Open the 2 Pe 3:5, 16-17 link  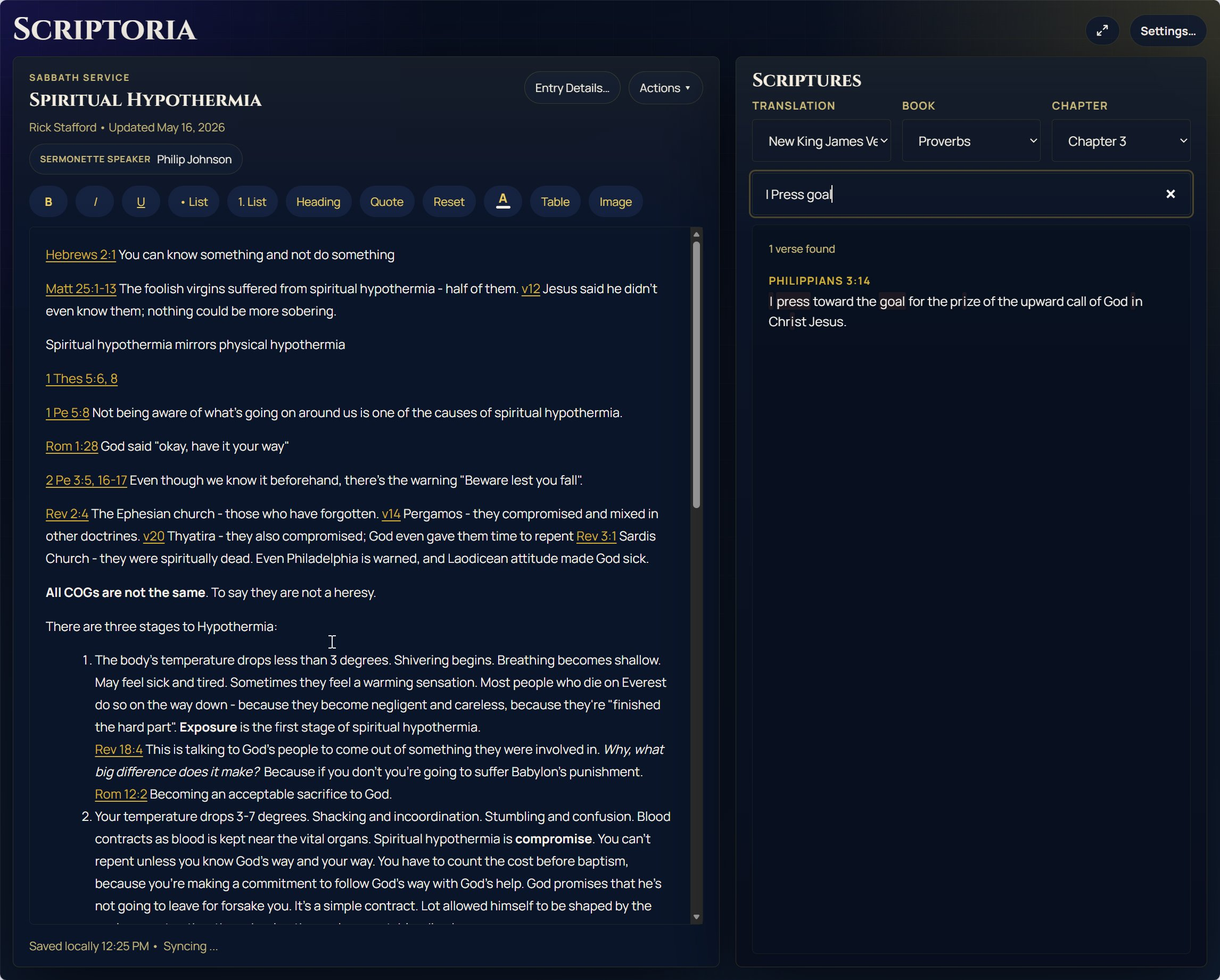[86, 480]
